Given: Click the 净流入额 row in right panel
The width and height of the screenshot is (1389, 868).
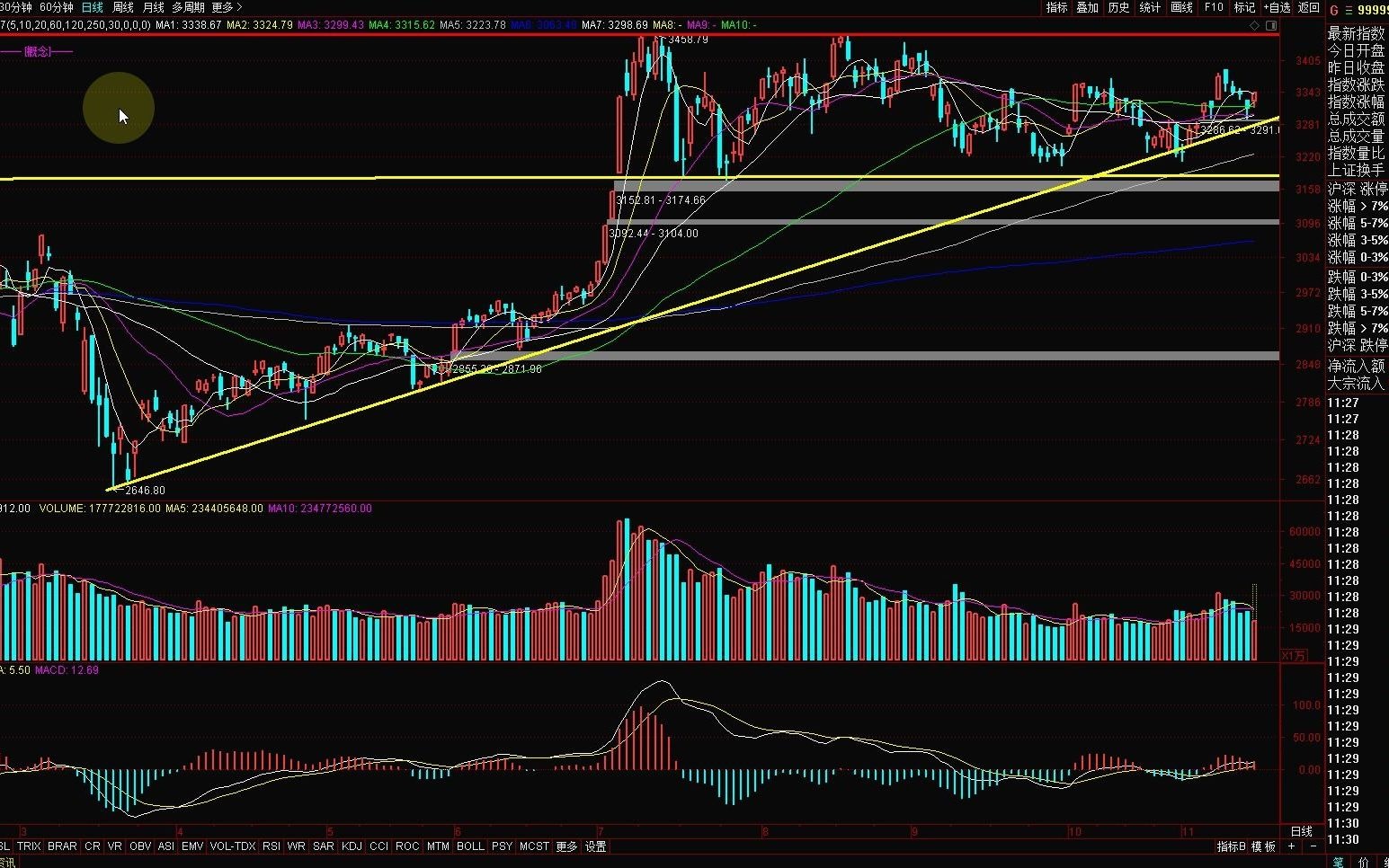Looking at the screenshot, I should (x=1357, y=366).
